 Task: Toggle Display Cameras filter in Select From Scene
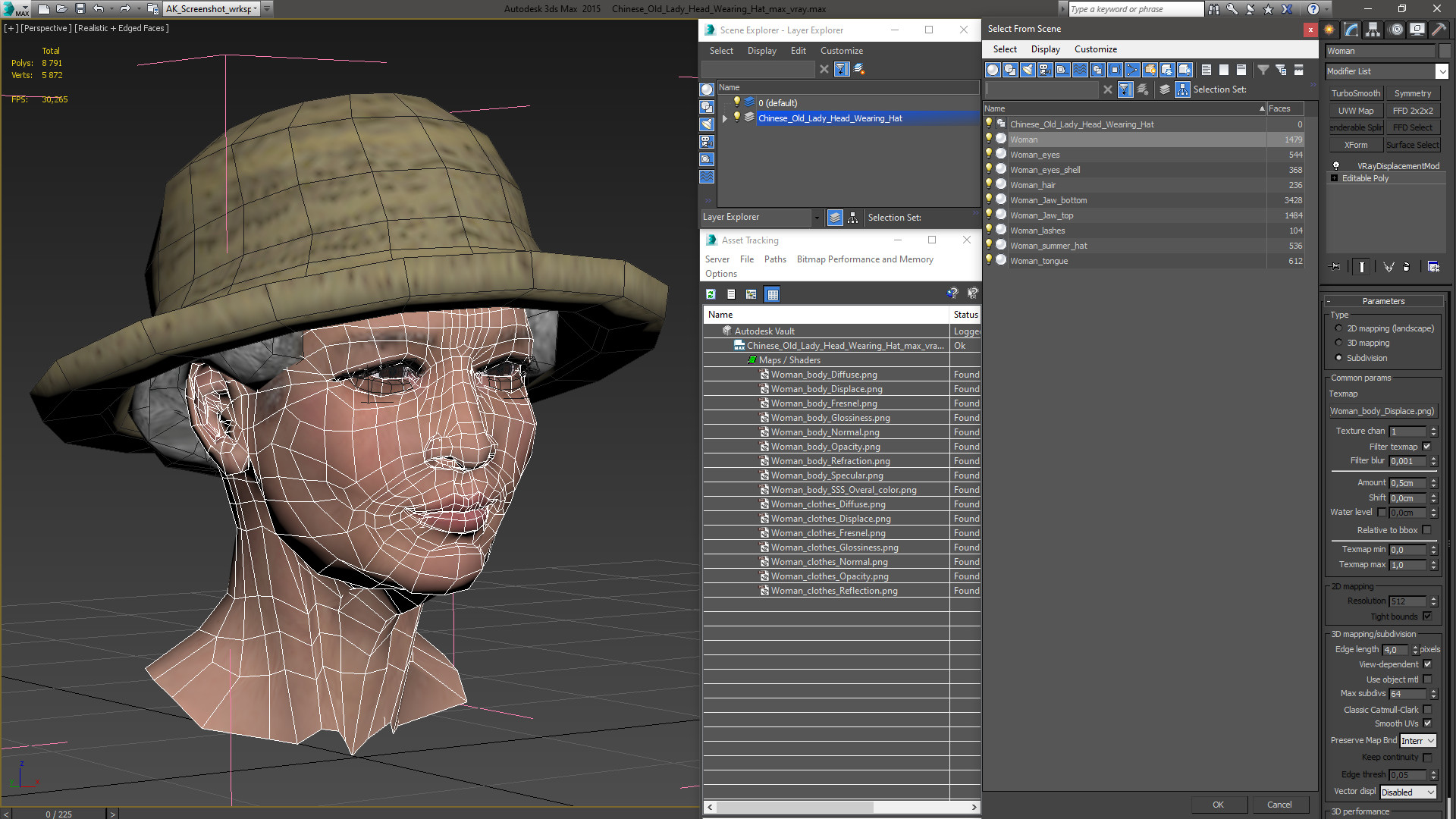tap(1045, 70)
